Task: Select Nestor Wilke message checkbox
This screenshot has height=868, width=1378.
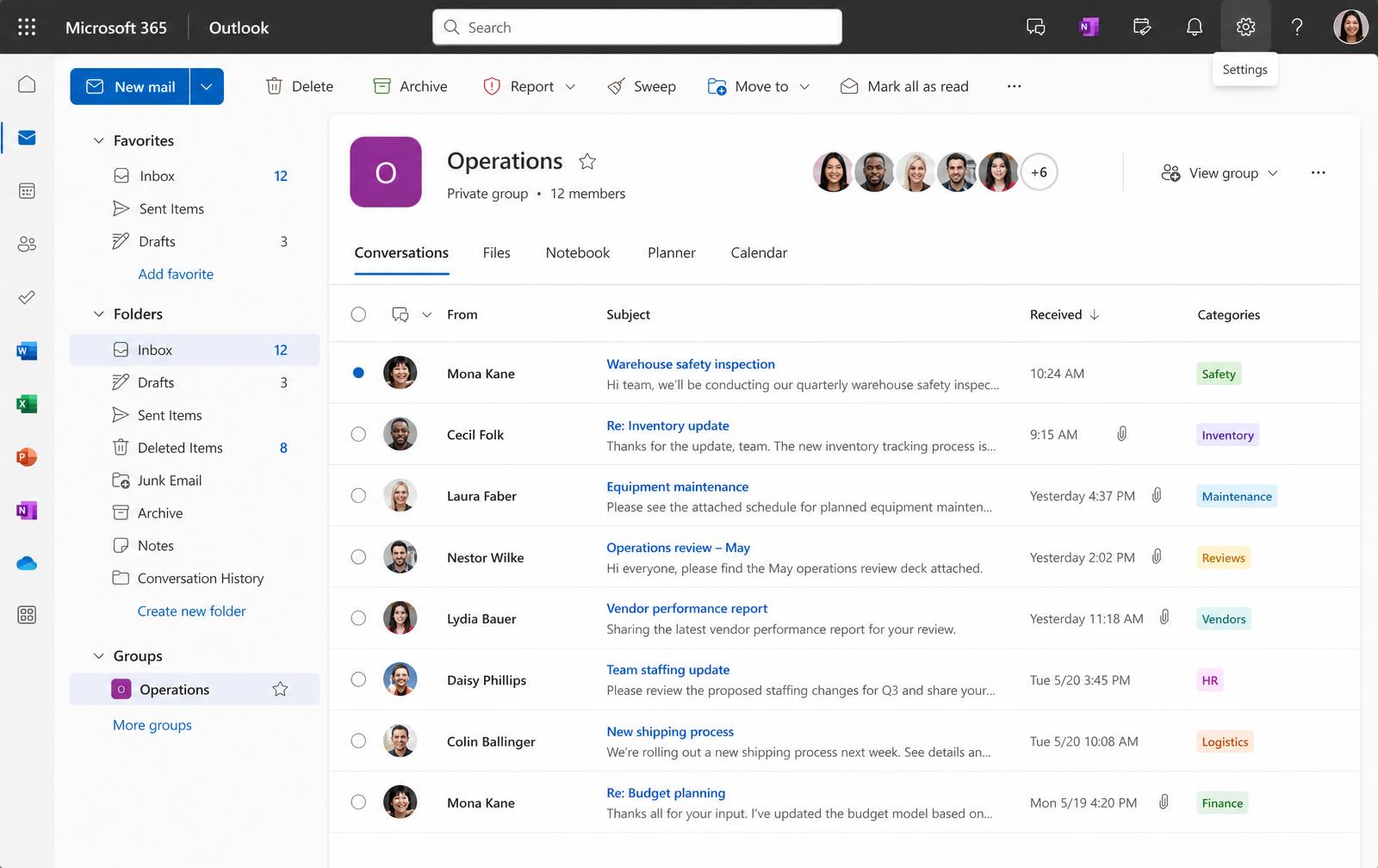Action: tap(358, 557)
